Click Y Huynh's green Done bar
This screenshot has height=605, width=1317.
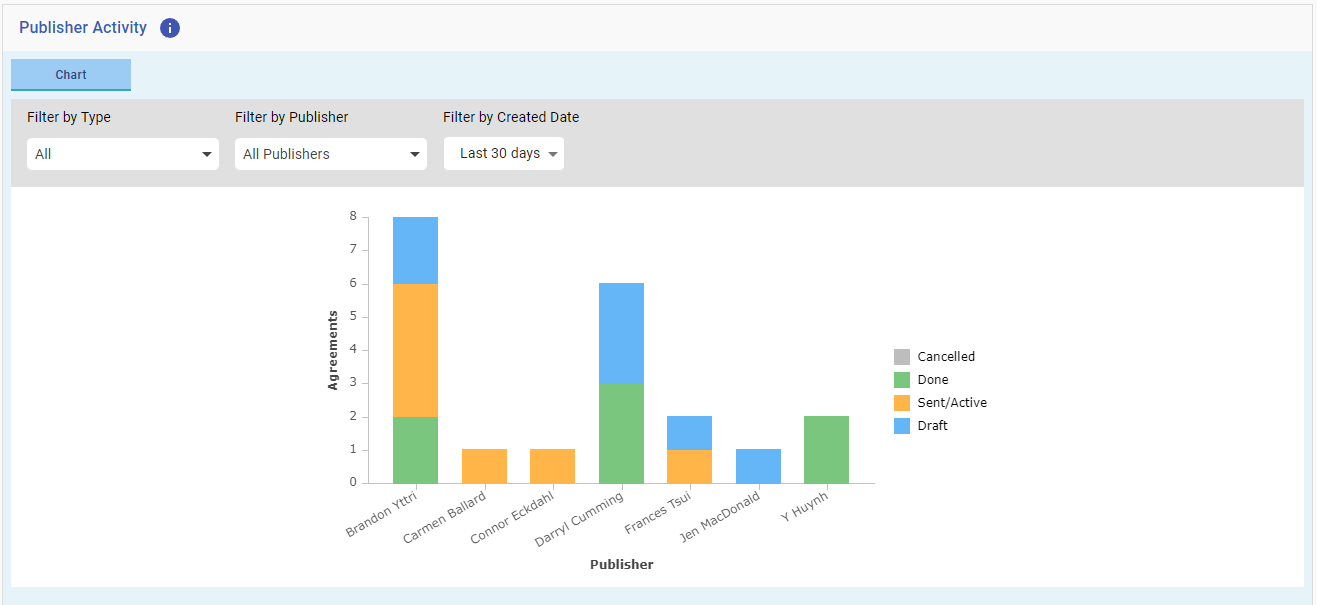tap(826, 450)
